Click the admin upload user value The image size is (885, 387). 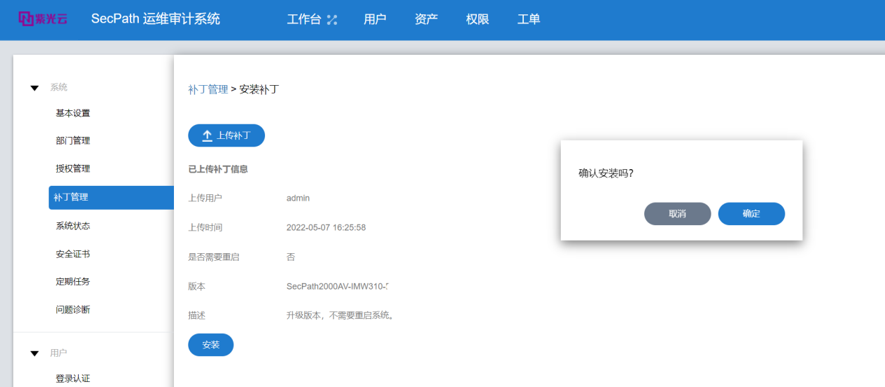[x=298, y=198]
